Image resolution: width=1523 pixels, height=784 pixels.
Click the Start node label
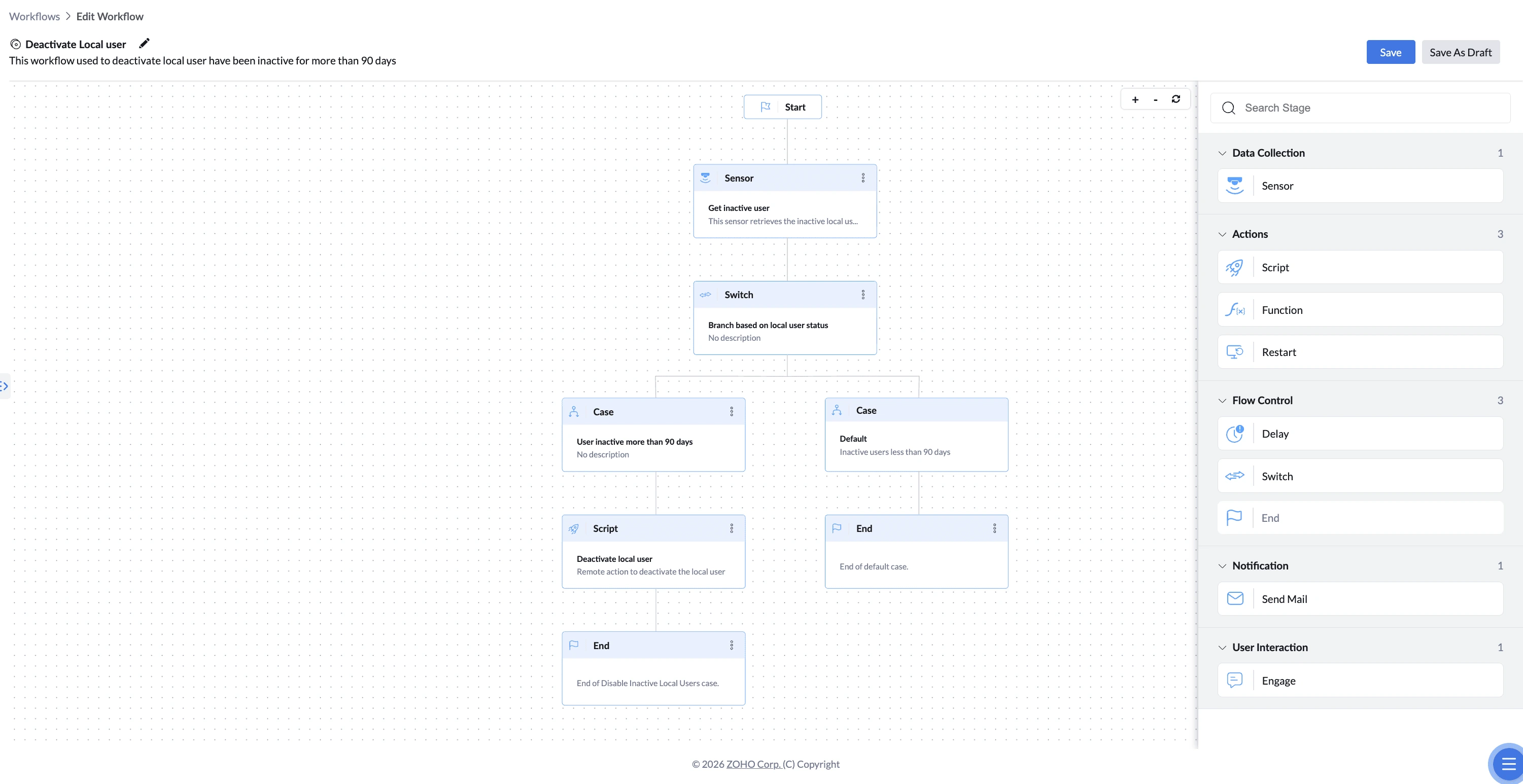pyautogui.click(x=794, y=107)
